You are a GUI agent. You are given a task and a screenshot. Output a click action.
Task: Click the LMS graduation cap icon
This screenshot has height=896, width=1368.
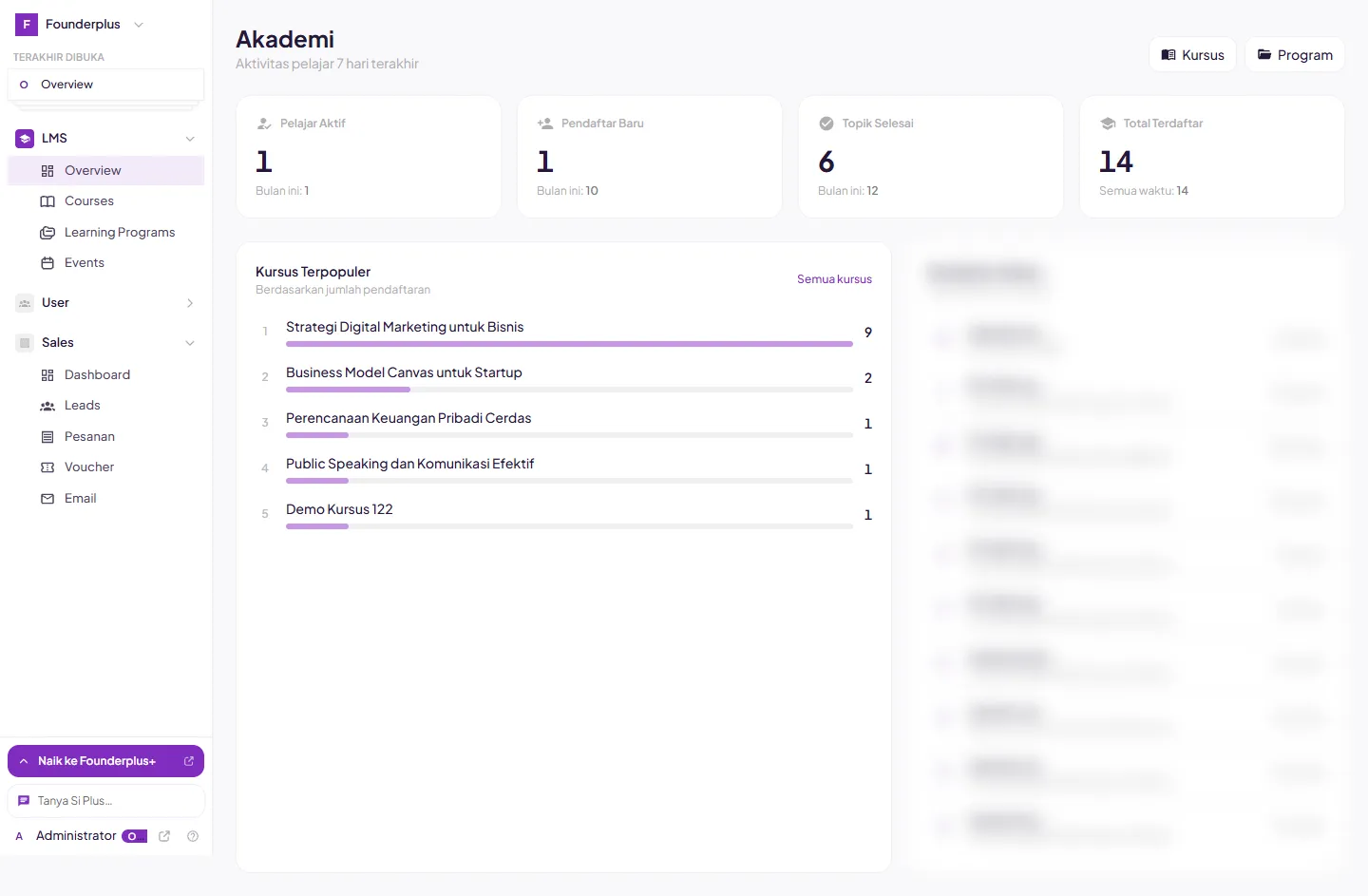tap(25, 139)
